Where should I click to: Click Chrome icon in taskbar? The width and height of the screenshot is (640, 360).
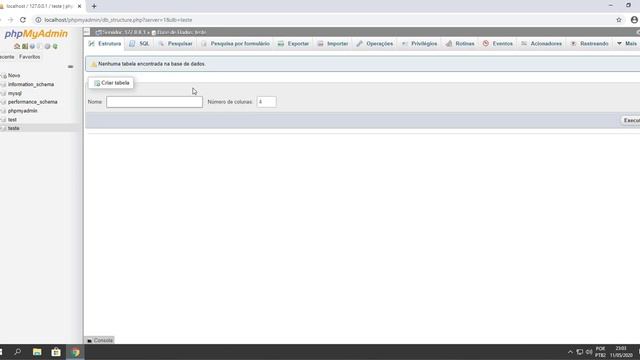[76, 352]
